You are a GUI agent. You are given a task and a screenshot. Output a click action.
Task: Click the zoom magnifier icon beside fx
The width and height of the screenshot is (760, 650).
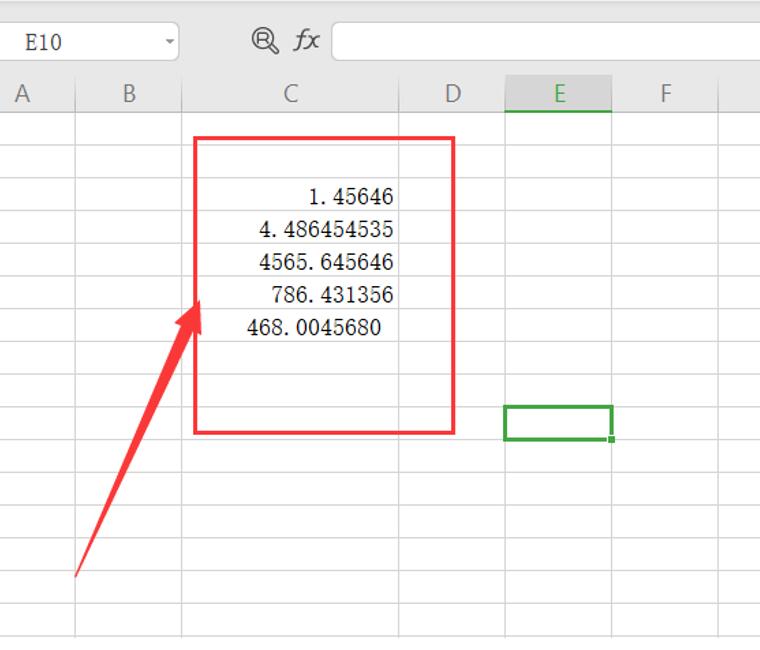(265, 41)
